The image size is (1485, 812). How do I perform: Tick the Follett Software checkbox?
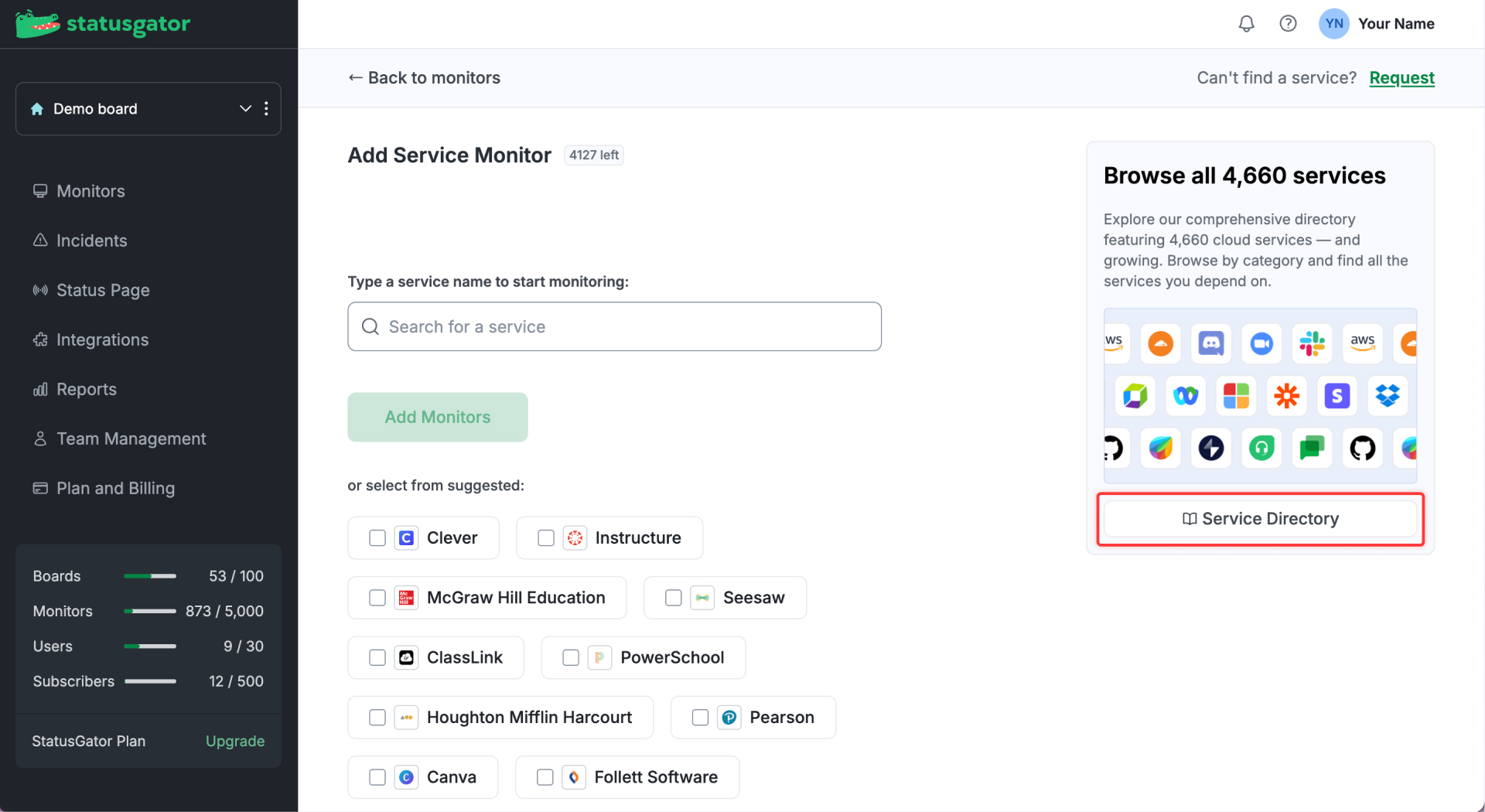(x=545, y=777)
